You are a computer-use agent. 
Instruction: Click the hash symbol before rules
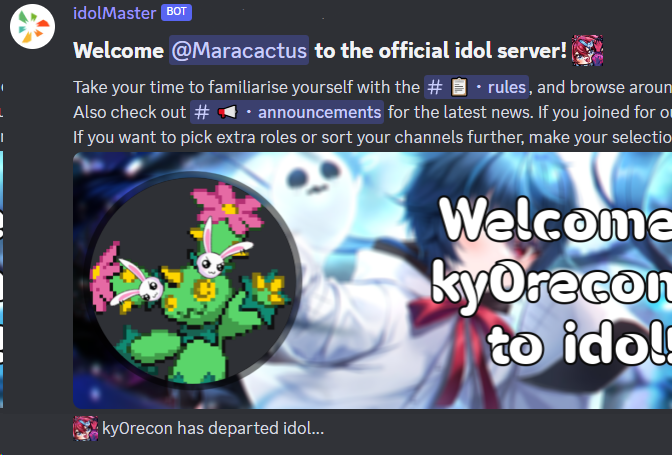pos(435,87)
